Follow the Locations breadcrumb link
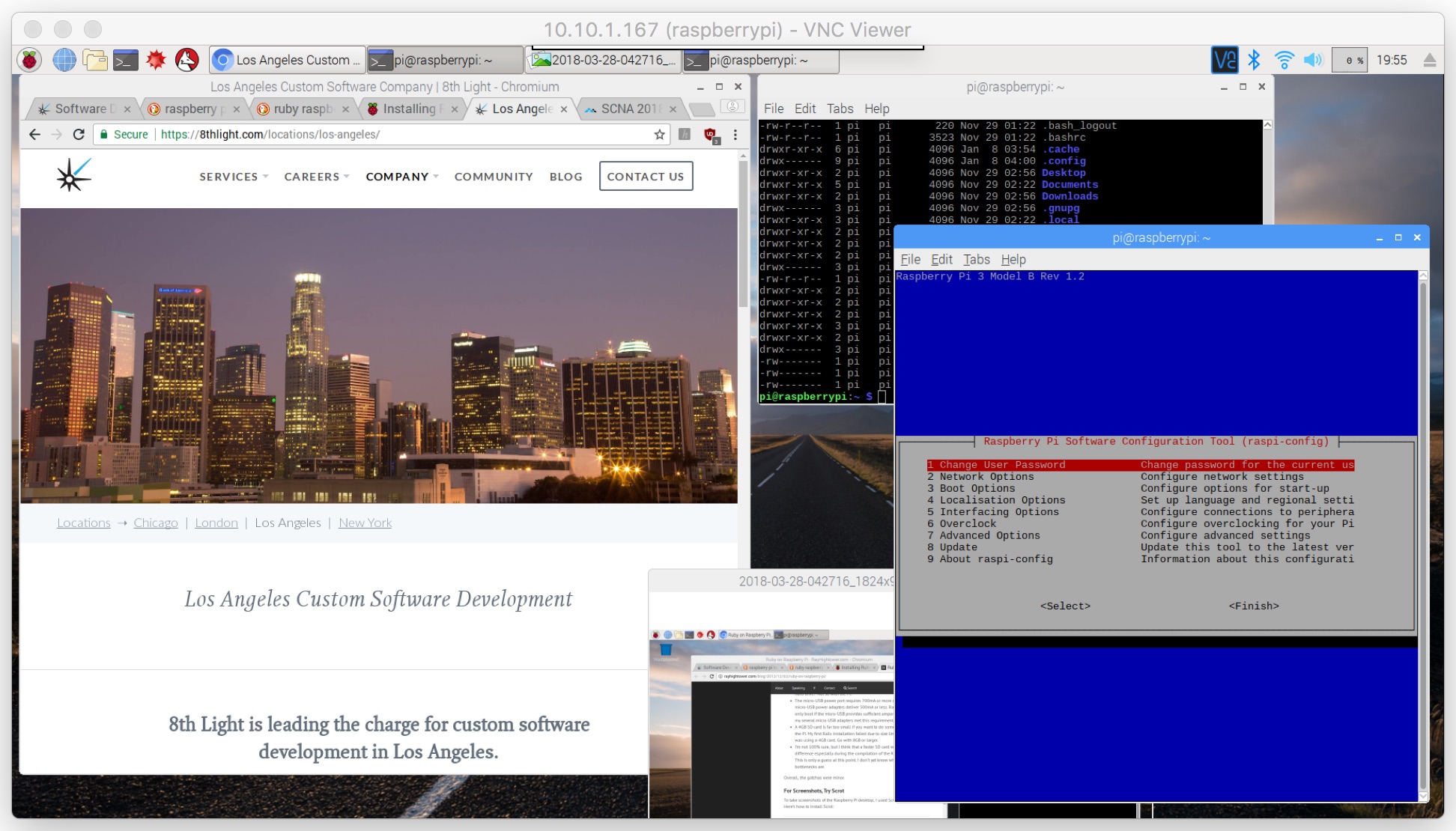The height and width of the screenshot is (831, 1456). (84, 523)
